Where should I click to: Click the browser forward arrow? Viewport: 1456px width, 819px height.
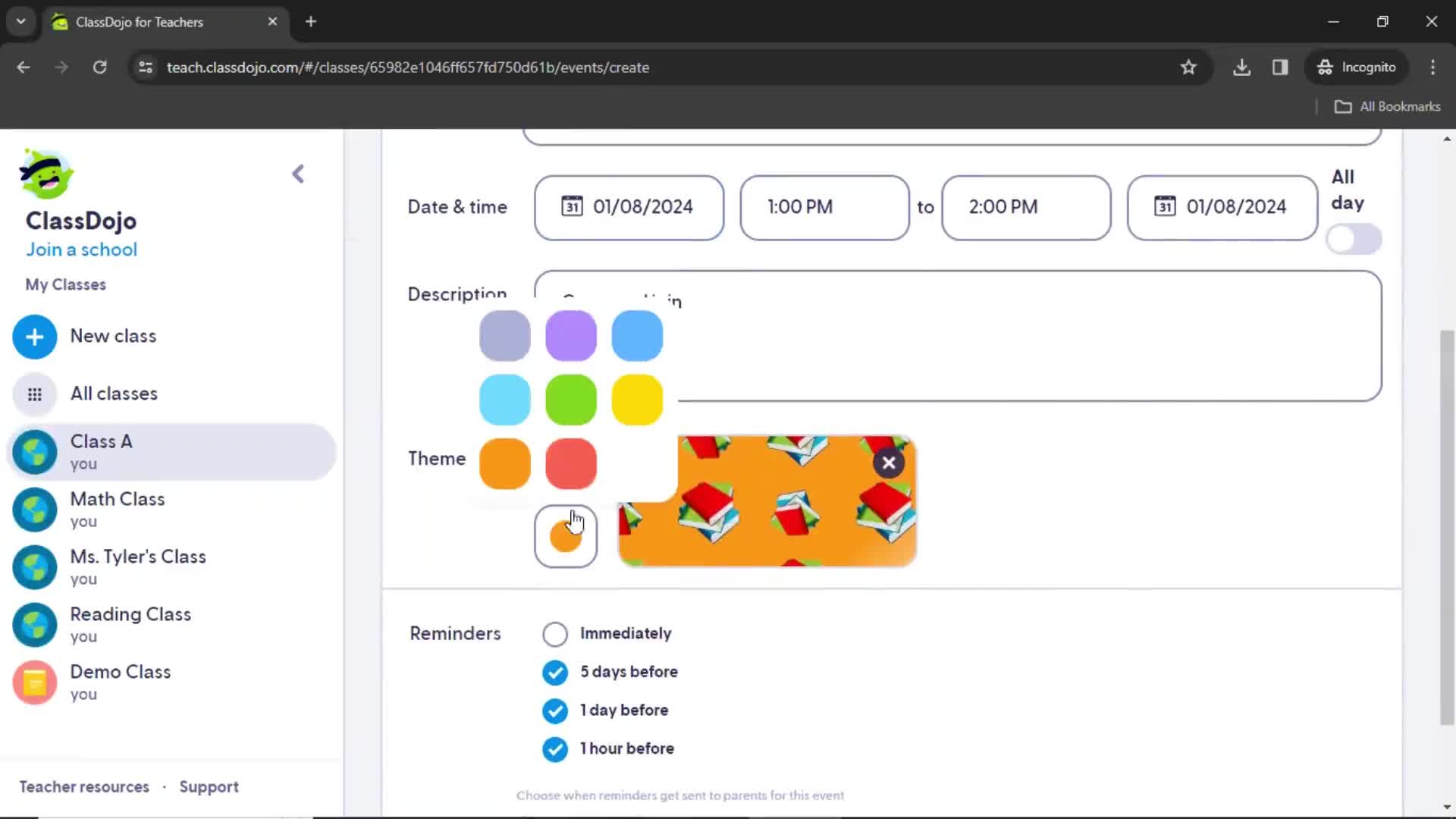tap(61, 67)
